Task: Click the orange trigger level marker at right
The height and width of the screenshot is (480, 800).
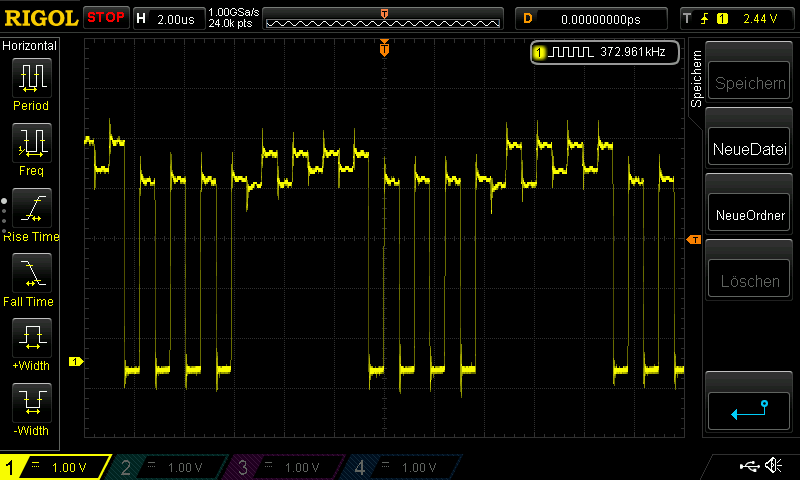Action: pos(694,239)
